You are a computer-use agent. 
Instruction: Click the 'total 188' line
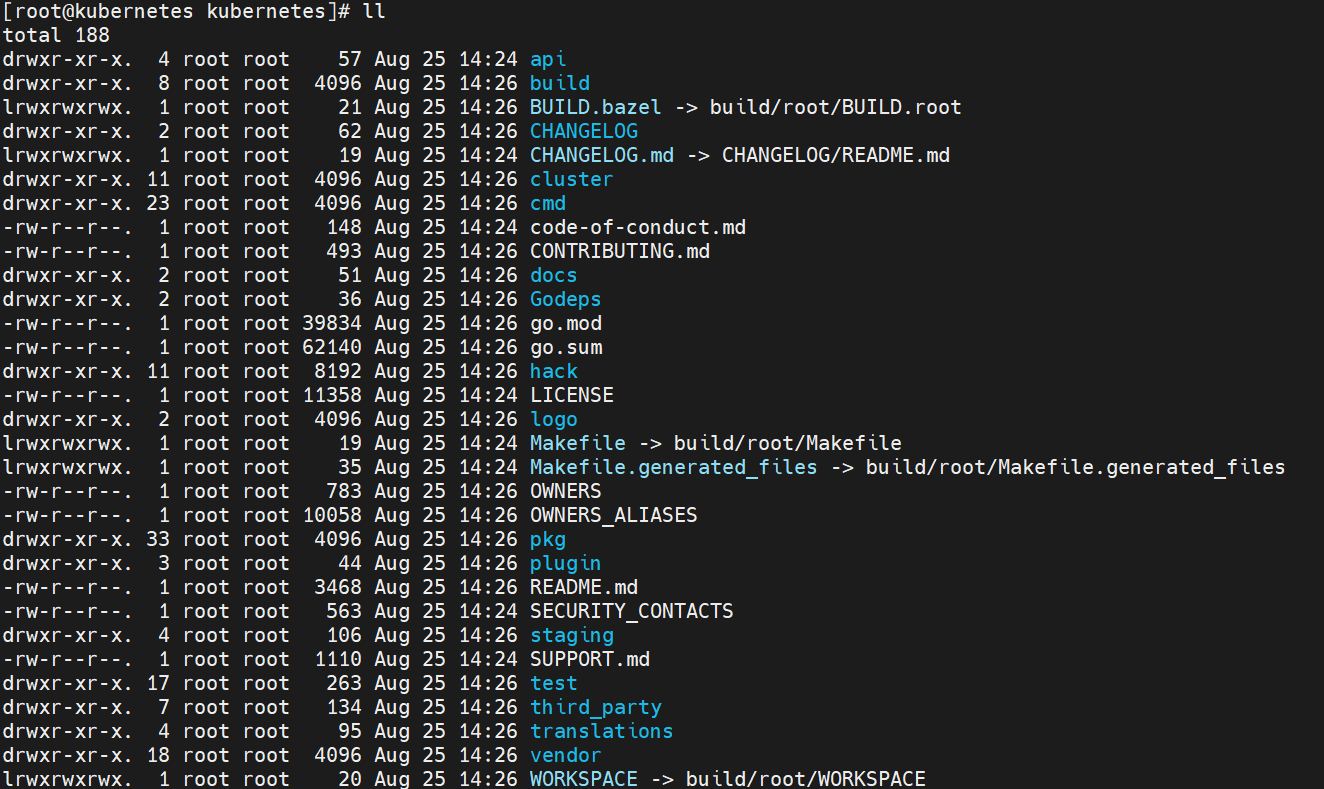(56, 35)
